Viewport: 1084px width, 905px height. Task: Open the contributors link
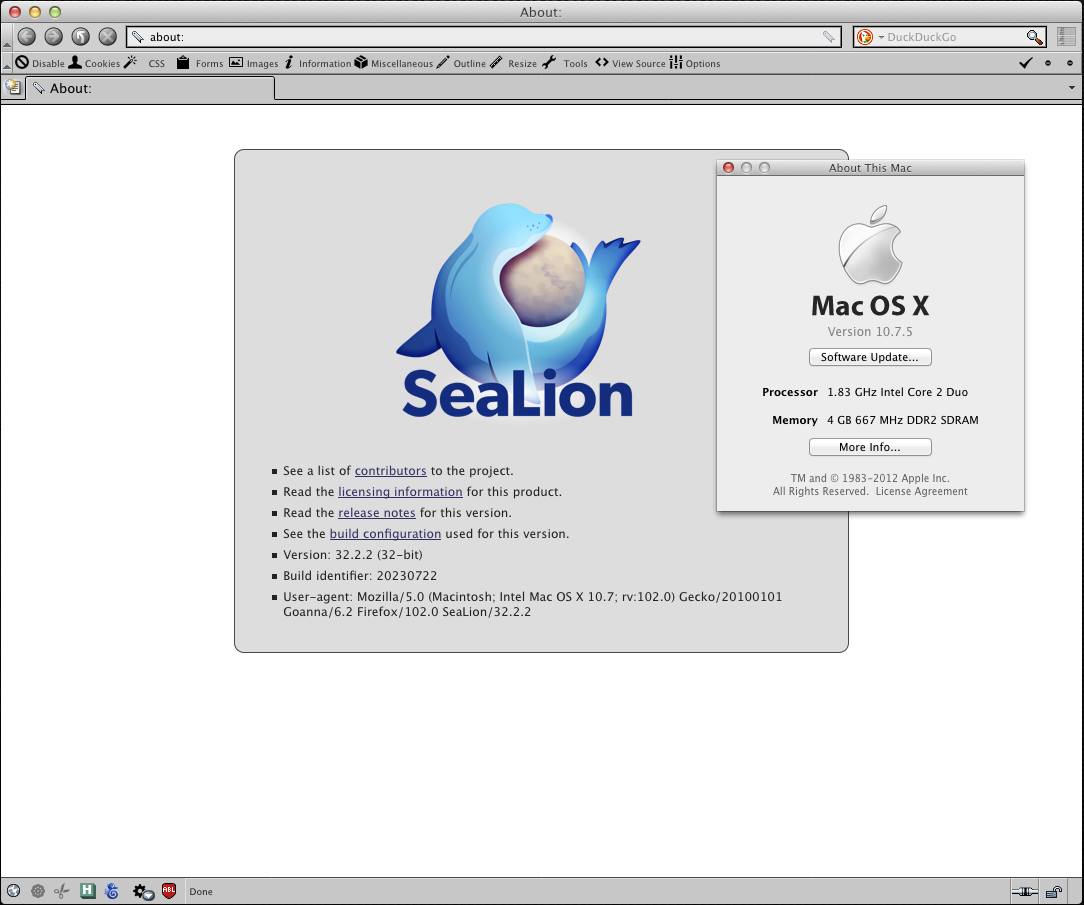point(391,471)
